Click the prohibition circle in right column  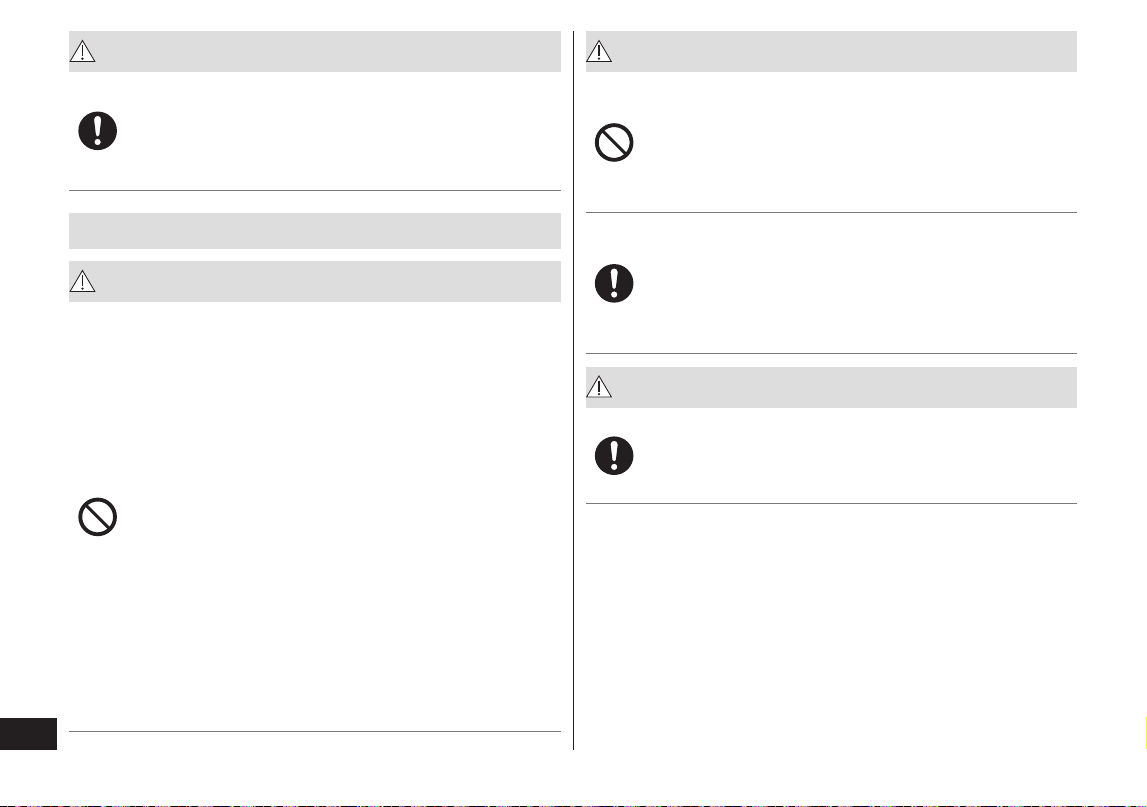coord(614,143)
